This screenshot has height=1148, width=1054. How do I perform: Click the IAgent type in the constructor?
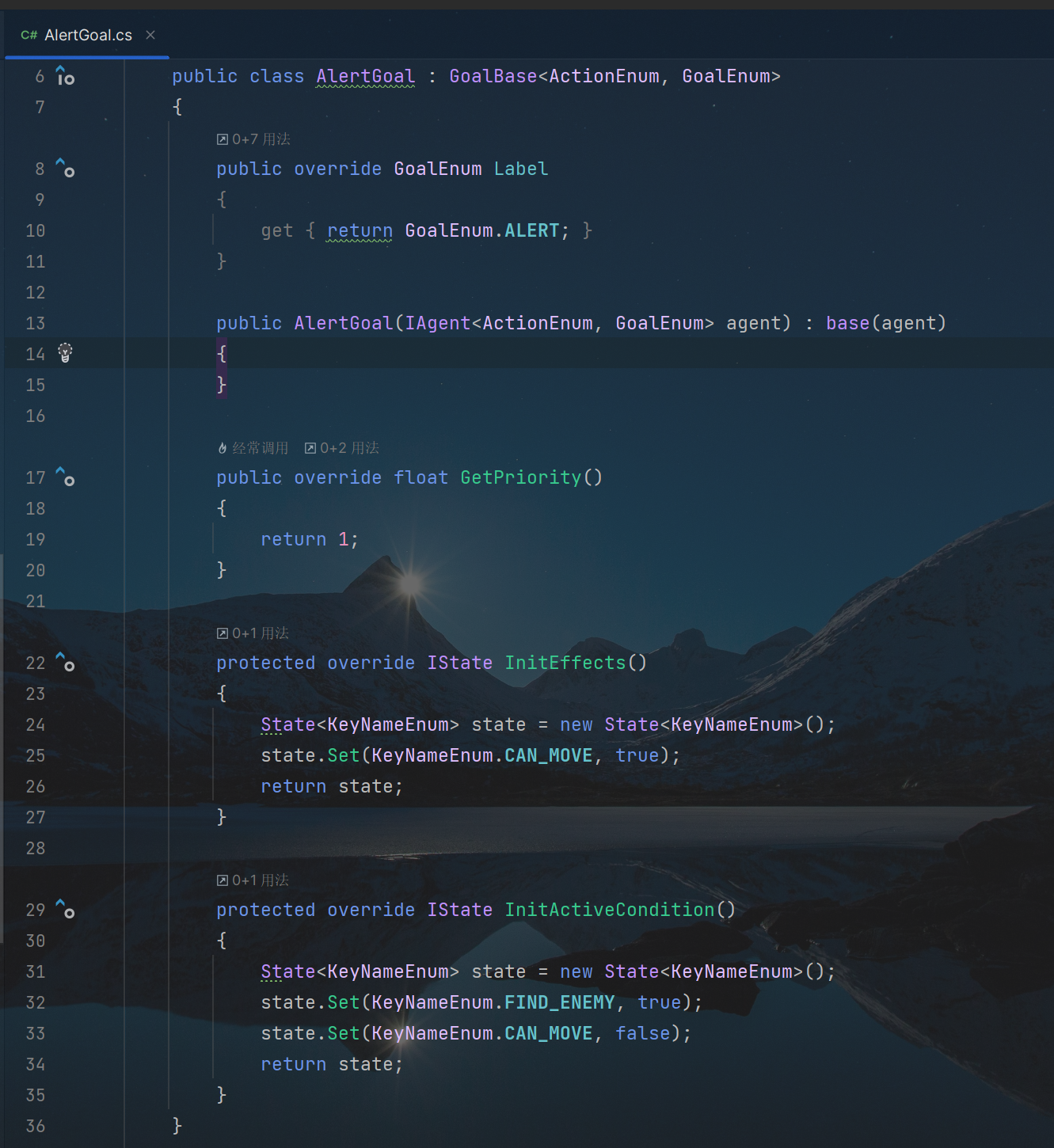(438, 323)
